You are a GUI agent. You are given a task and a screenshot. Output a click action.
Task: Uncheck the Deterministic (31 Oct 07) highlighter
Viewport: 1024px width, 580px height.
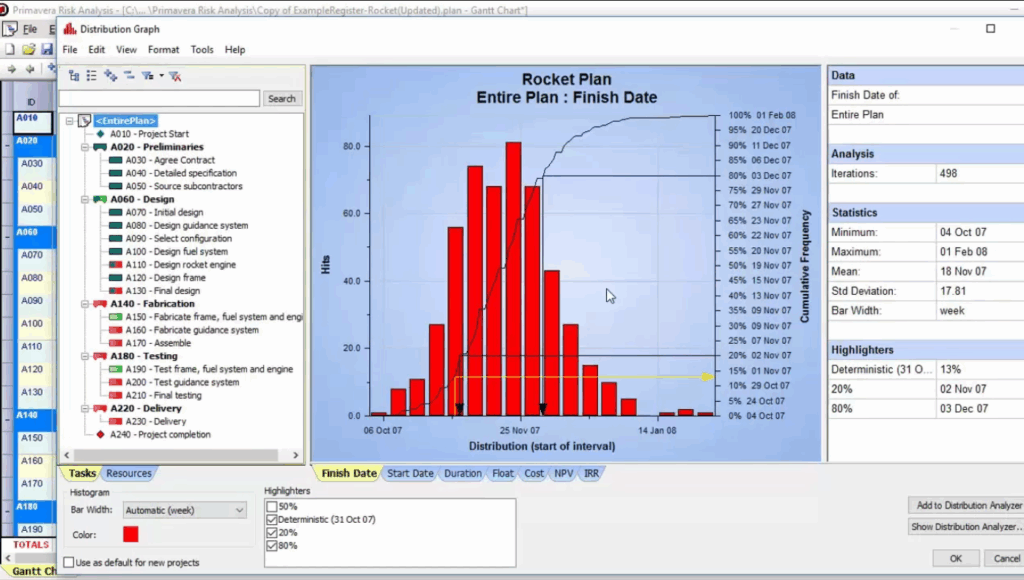(x=272, y=519)
